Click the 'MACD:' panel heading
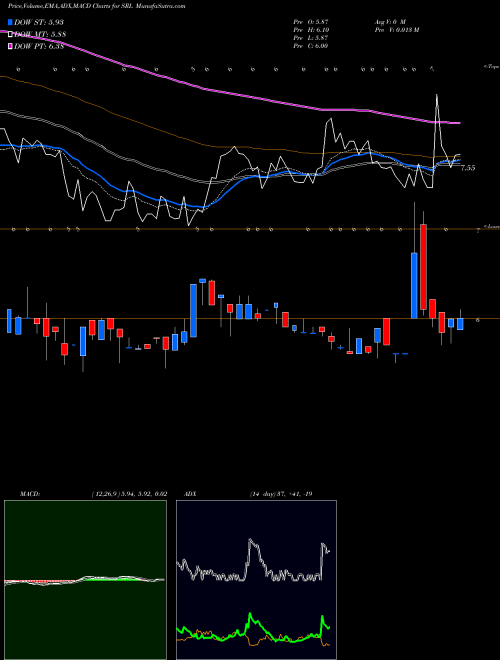The width and height of the screenshot is (500, 660). pos(29,494)
